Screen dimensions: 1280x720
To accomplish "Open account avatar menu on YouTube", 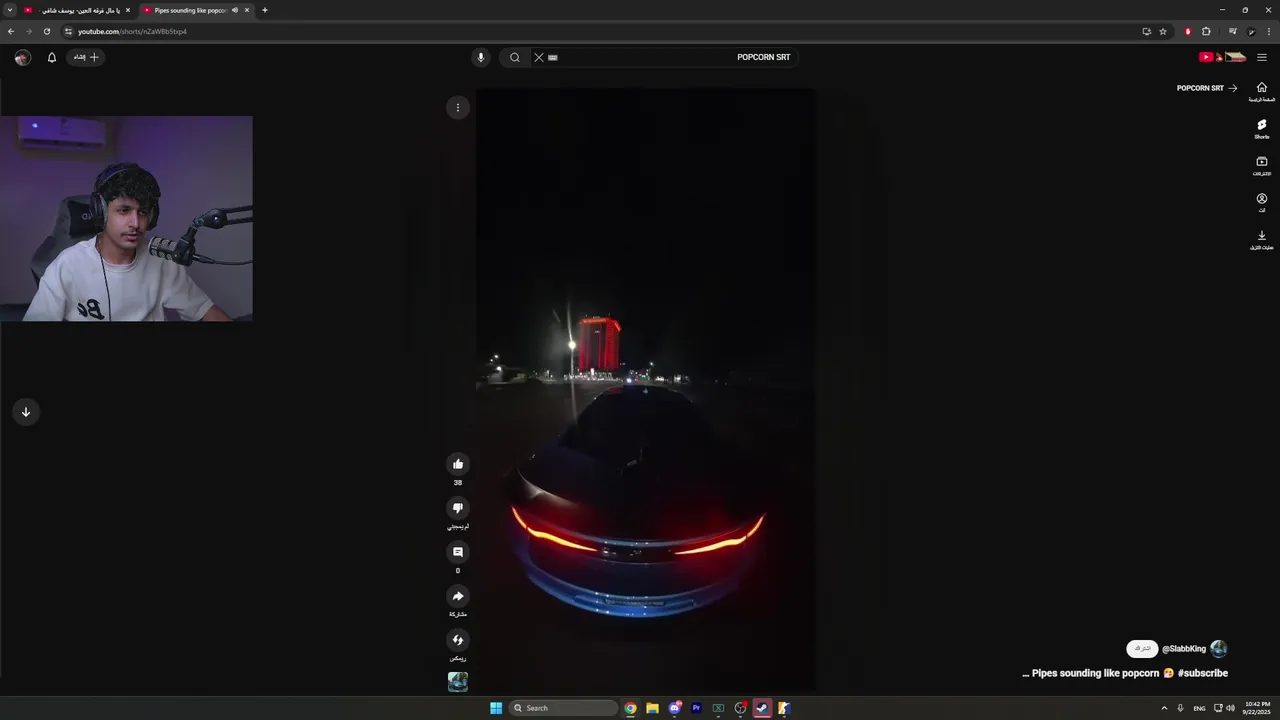I will point(22,57).
